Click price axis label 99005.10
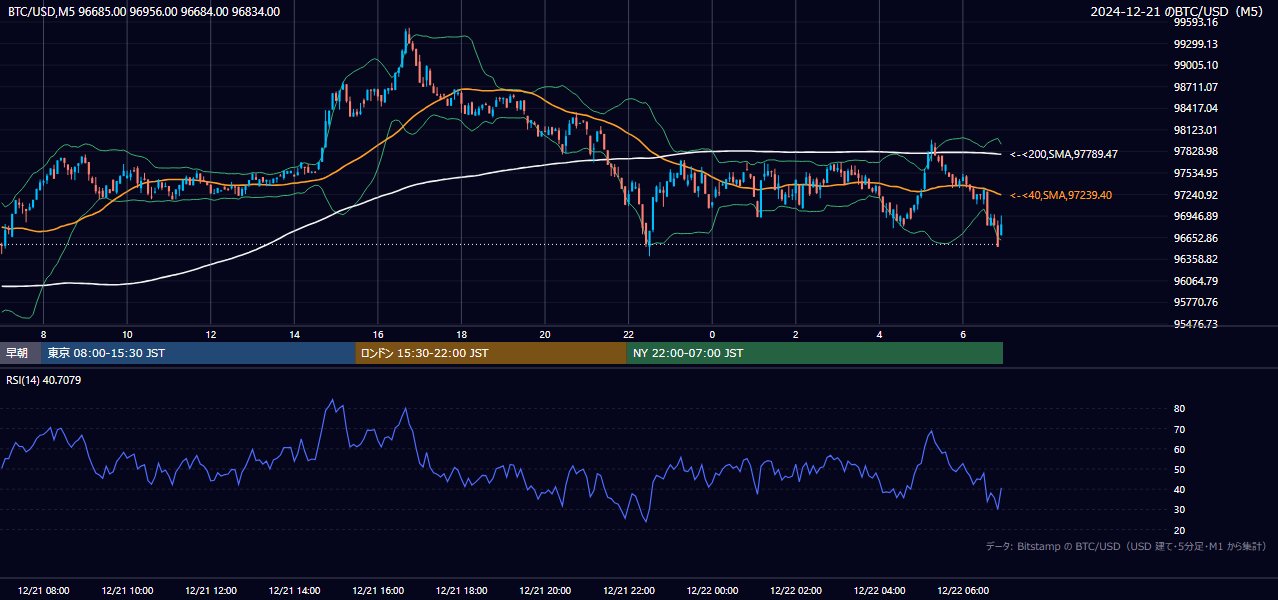This screenshot has width=1278, height=600. (1195, 65)
